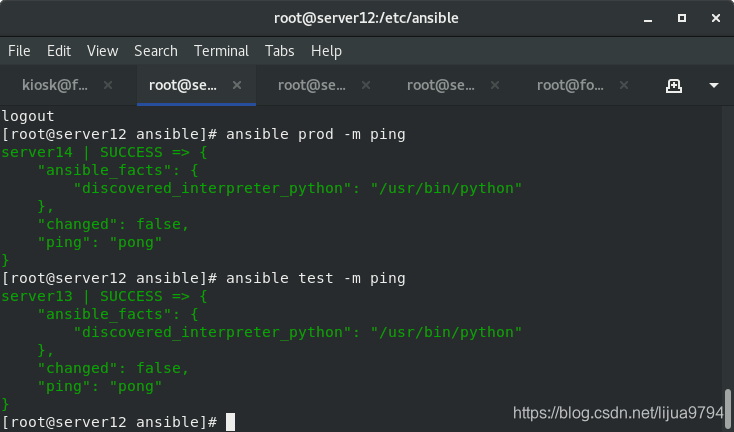Image resolution: width=734 pixels, height=432 pixels.
Task: Close the fourth root@se... tab
Action: [x=495, y=85]
